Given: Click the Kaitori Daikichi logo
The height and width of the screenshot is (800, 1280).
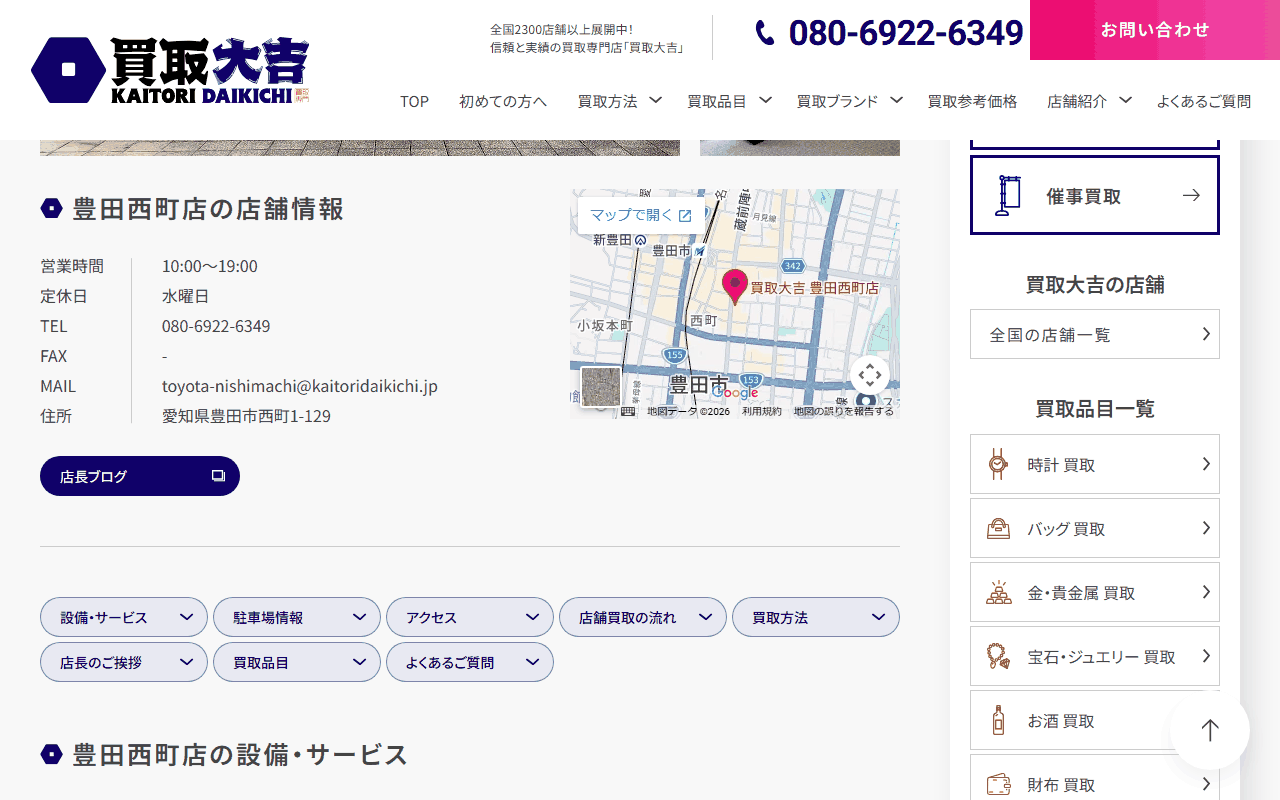Looking at the screenshot, I should tap(170, 70).
